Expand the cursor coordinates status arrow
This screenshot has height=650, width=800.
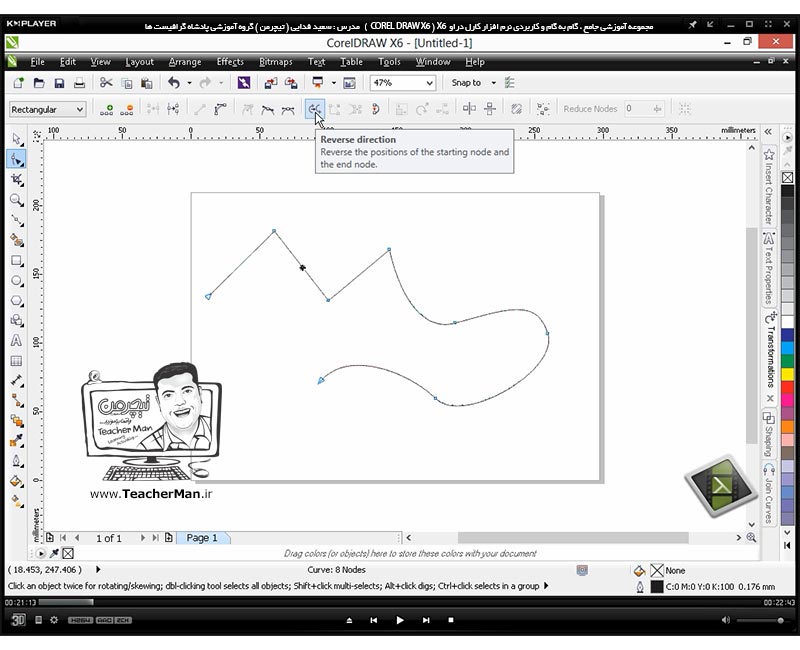[98, 569]
